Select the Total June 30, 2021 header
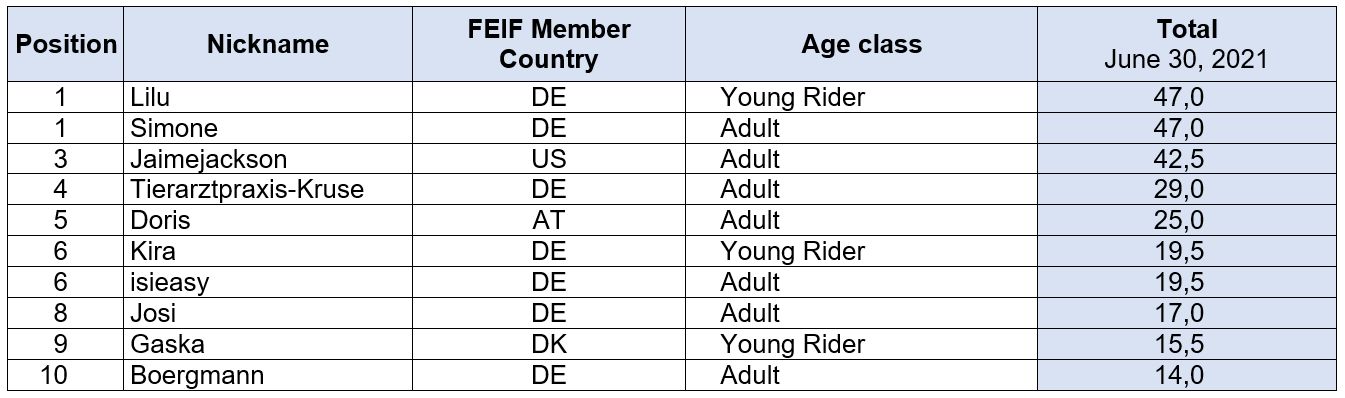Viewport: 1345px width, 398px height. click(1186, 45)
